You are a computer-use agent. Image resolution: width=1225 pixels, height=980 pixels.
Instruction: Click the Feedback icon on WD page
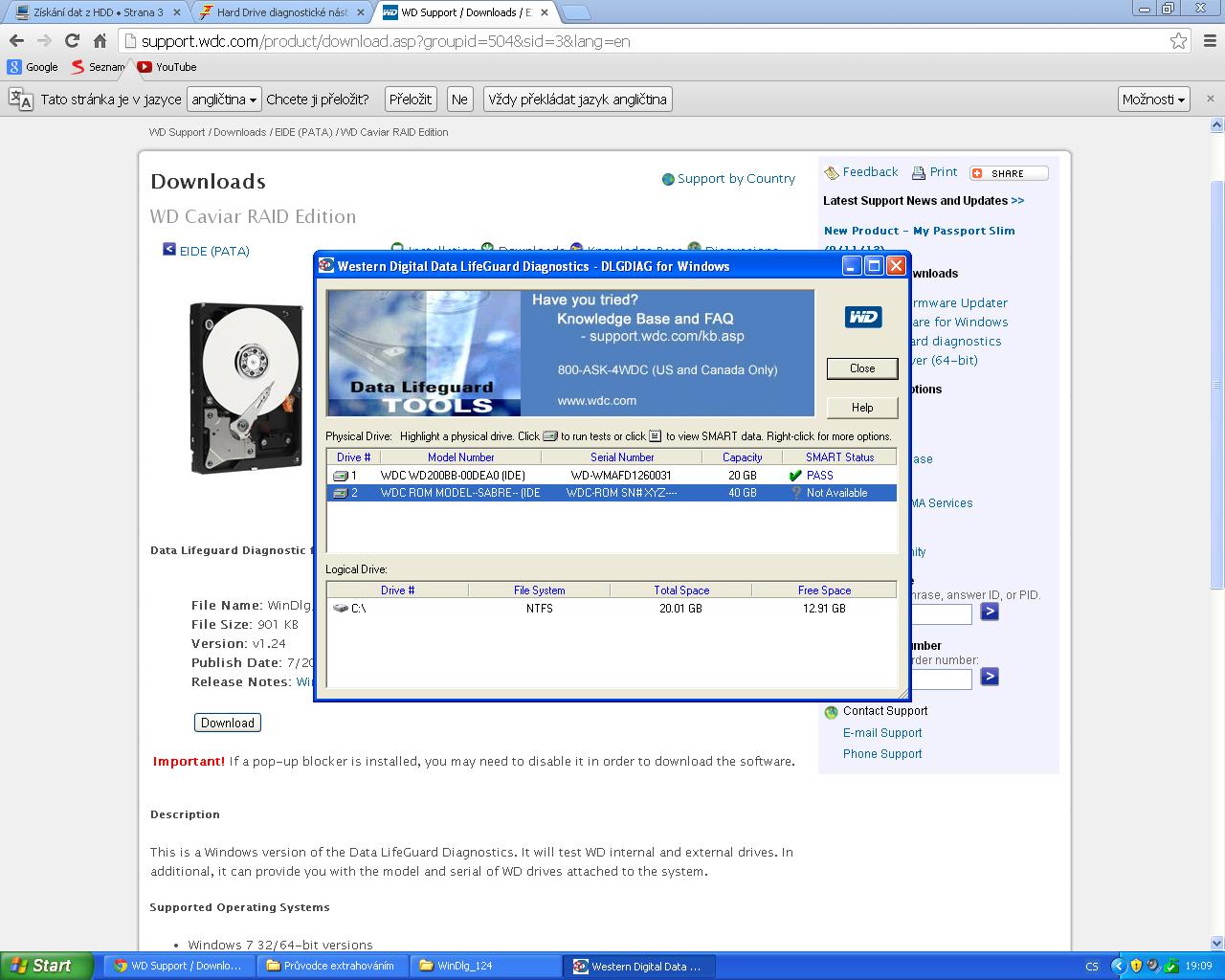coord(832,173)
